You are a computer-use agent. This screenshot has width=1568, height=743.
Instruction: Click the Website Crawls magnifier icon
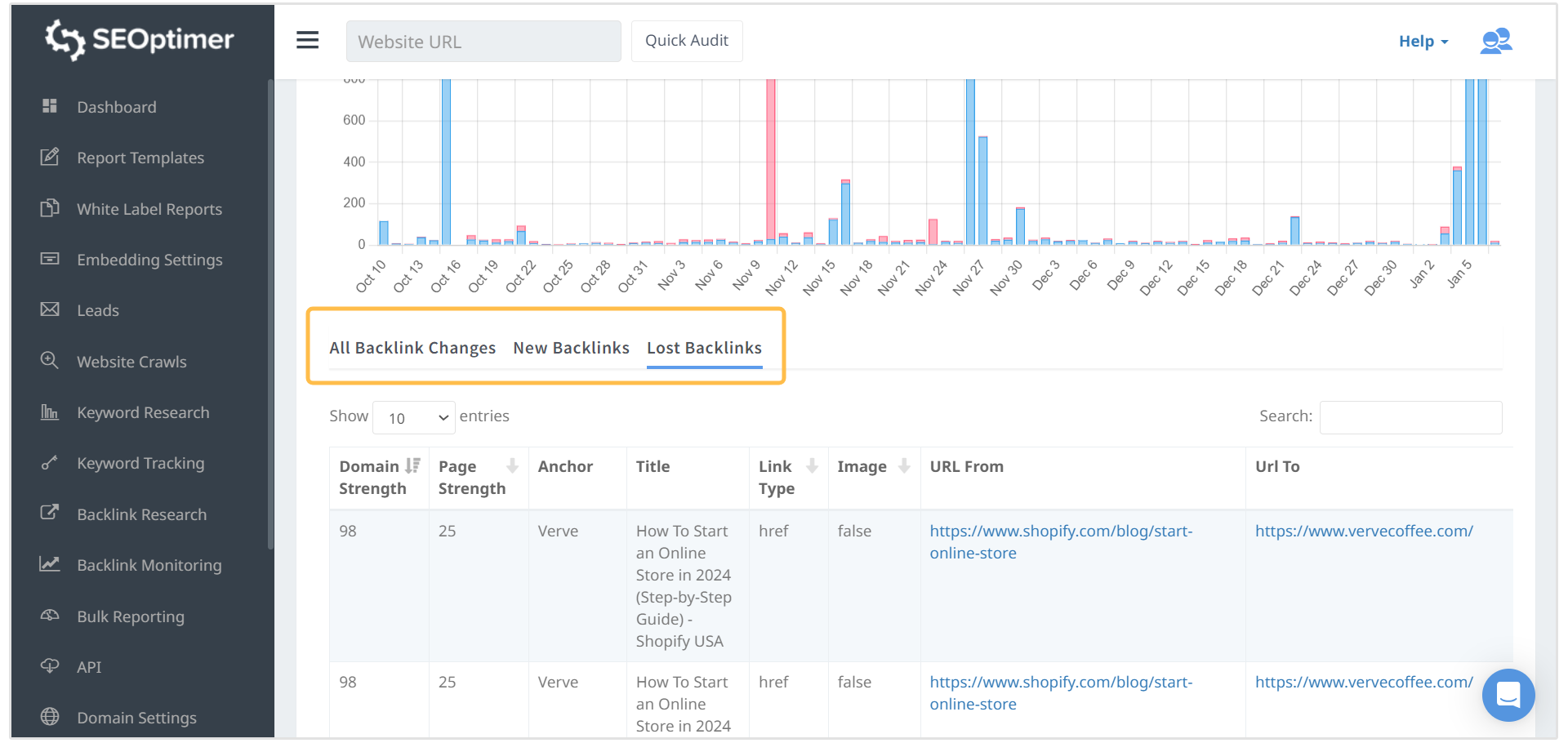50,360
